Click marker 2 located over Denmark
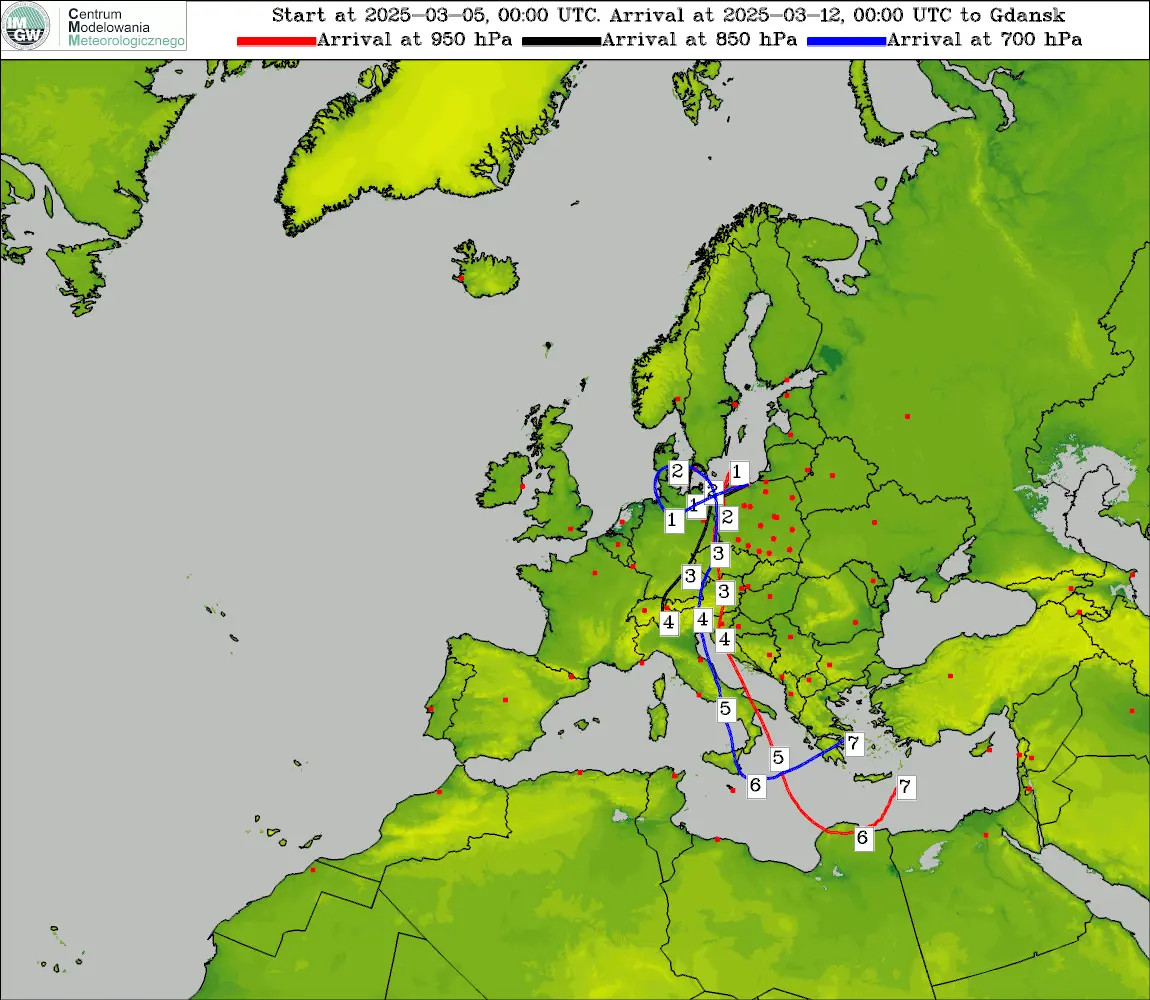The height and width of the screenshot is (1000, 1150). [678, 472]
